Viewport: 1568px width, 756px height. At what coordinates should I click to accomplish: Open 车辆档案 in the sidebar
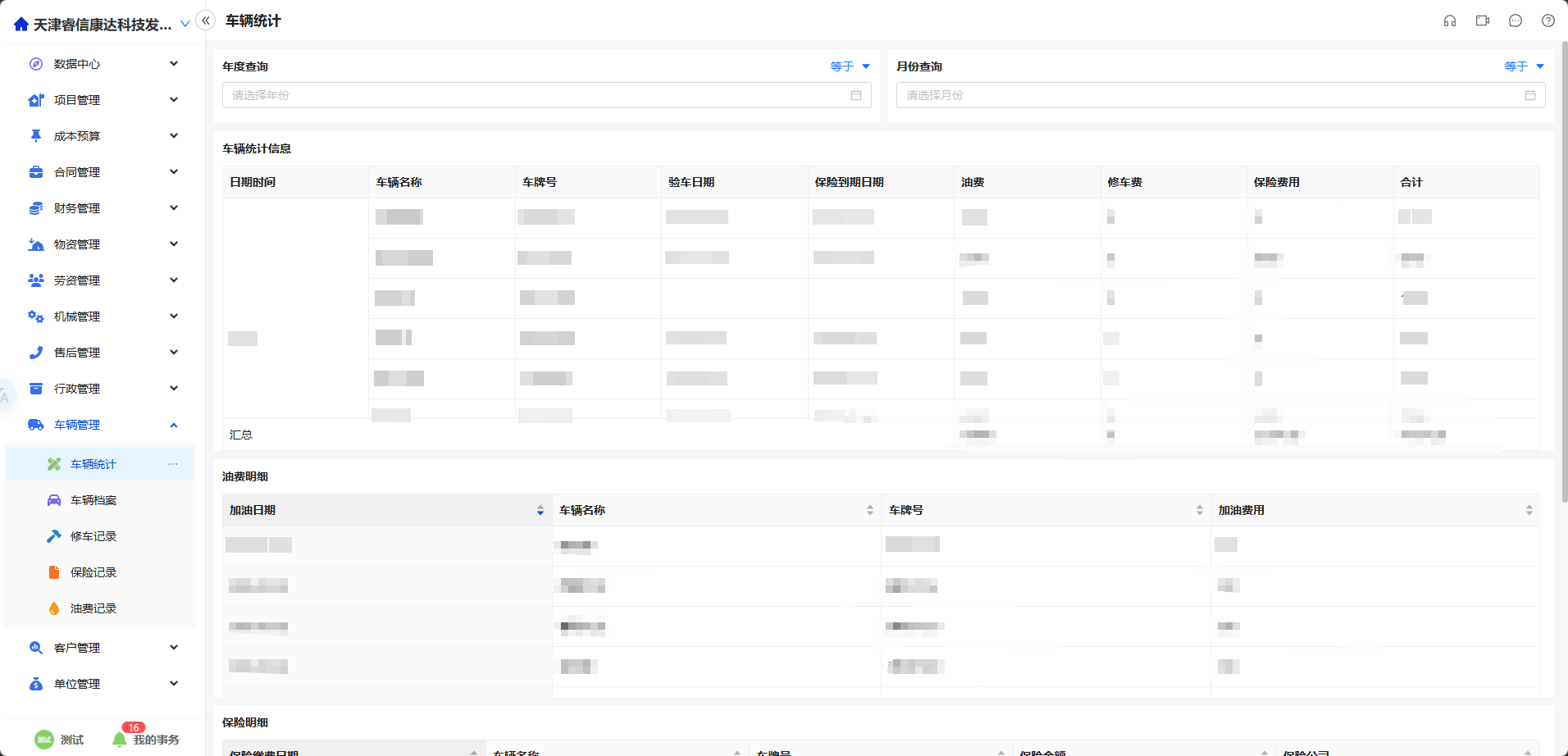(x=93, y=500)
